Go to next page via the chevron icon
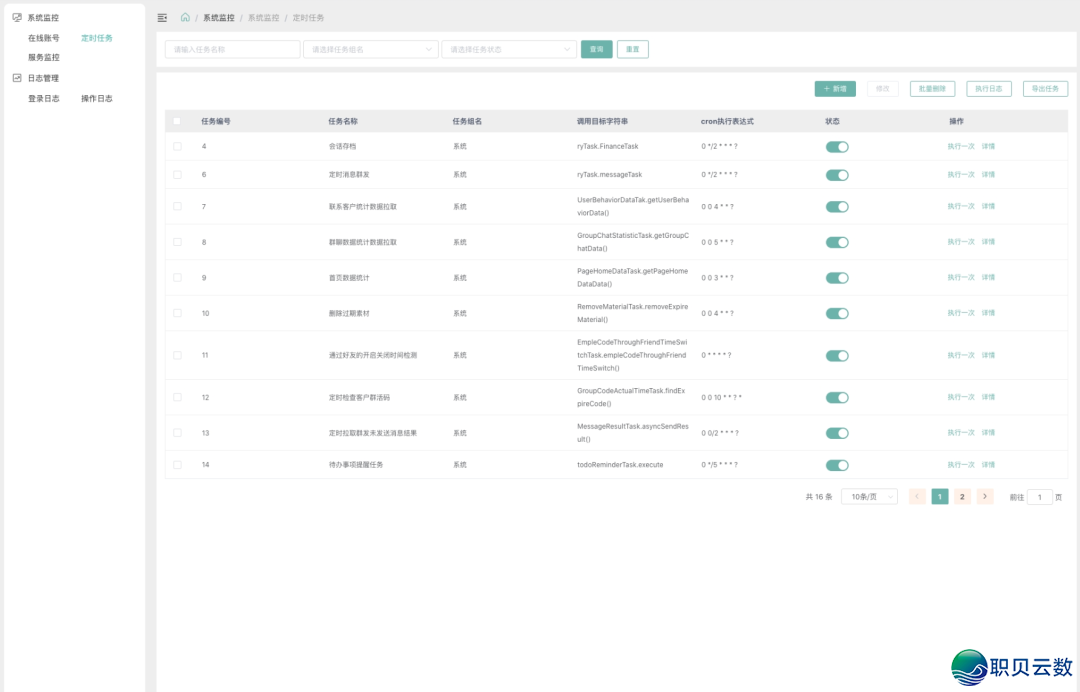 pos(984,496)
